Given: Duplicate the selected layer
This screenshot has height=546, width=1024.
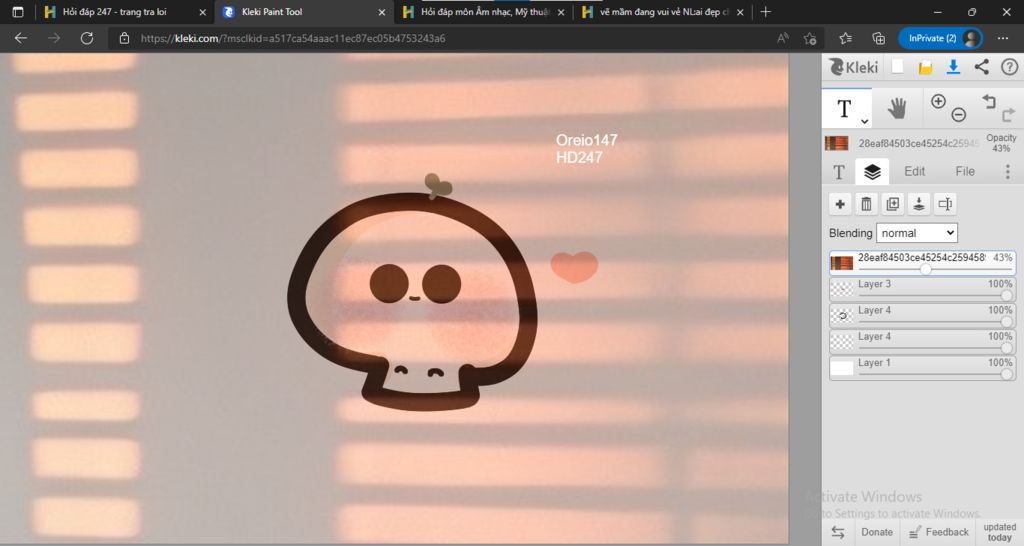Looking at the screenshot, I should (x=892, y=204).
